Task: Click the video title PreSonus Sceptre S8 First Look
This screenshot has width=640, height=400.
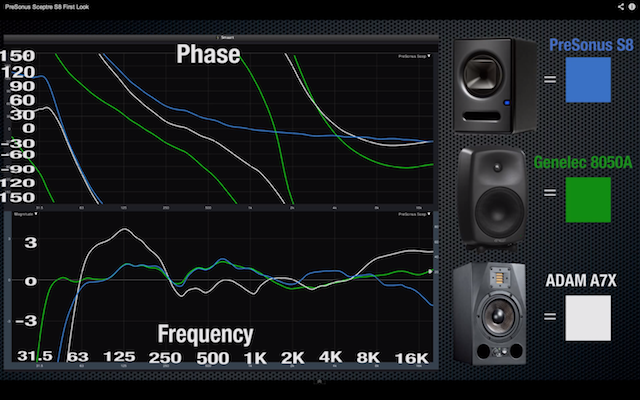Action: coord(47,7)
